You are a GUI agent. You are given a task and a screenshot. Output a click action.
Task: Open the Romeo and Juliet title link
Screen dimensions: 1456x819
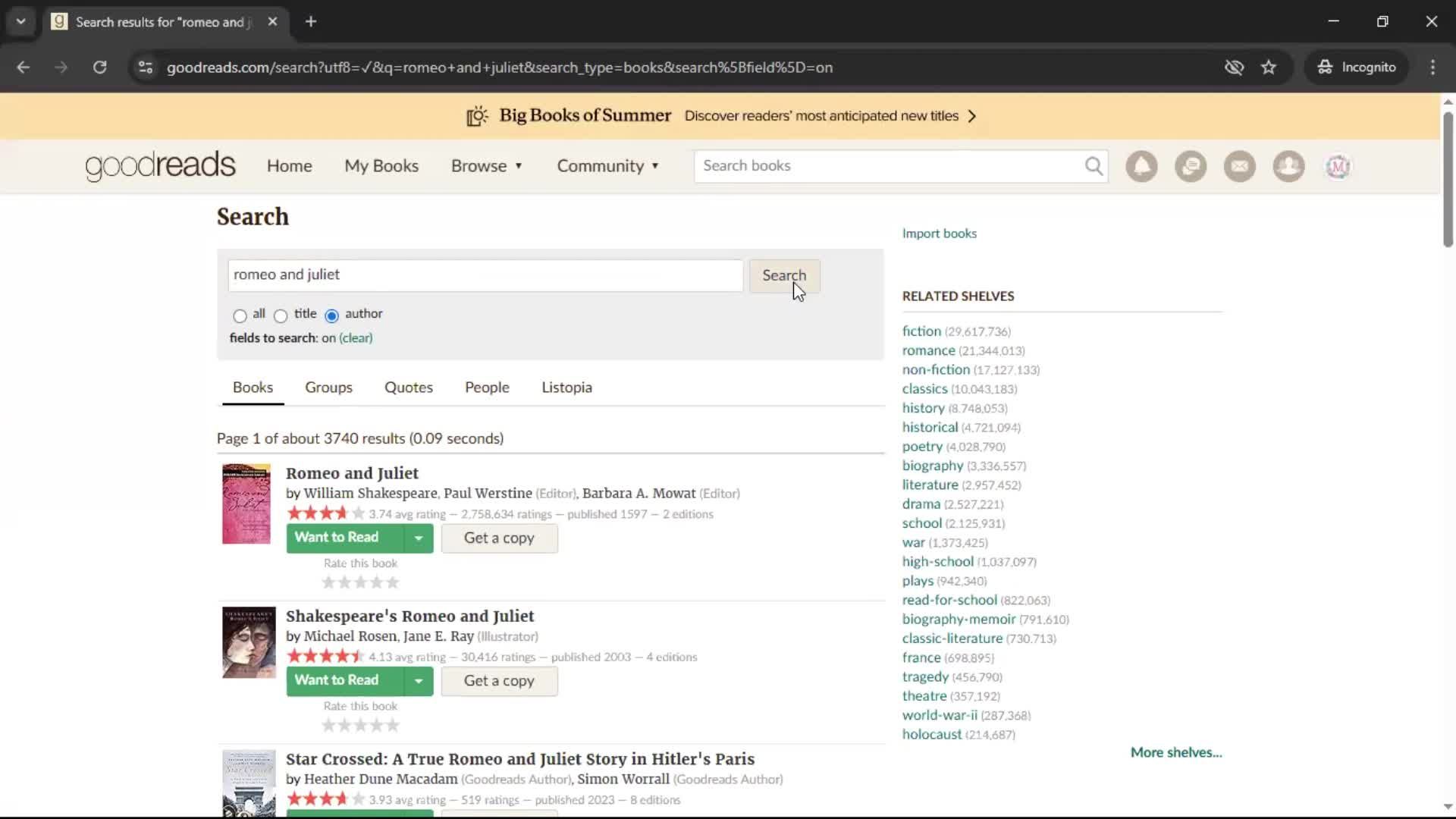pyautogui.click(x=352, y=473)
